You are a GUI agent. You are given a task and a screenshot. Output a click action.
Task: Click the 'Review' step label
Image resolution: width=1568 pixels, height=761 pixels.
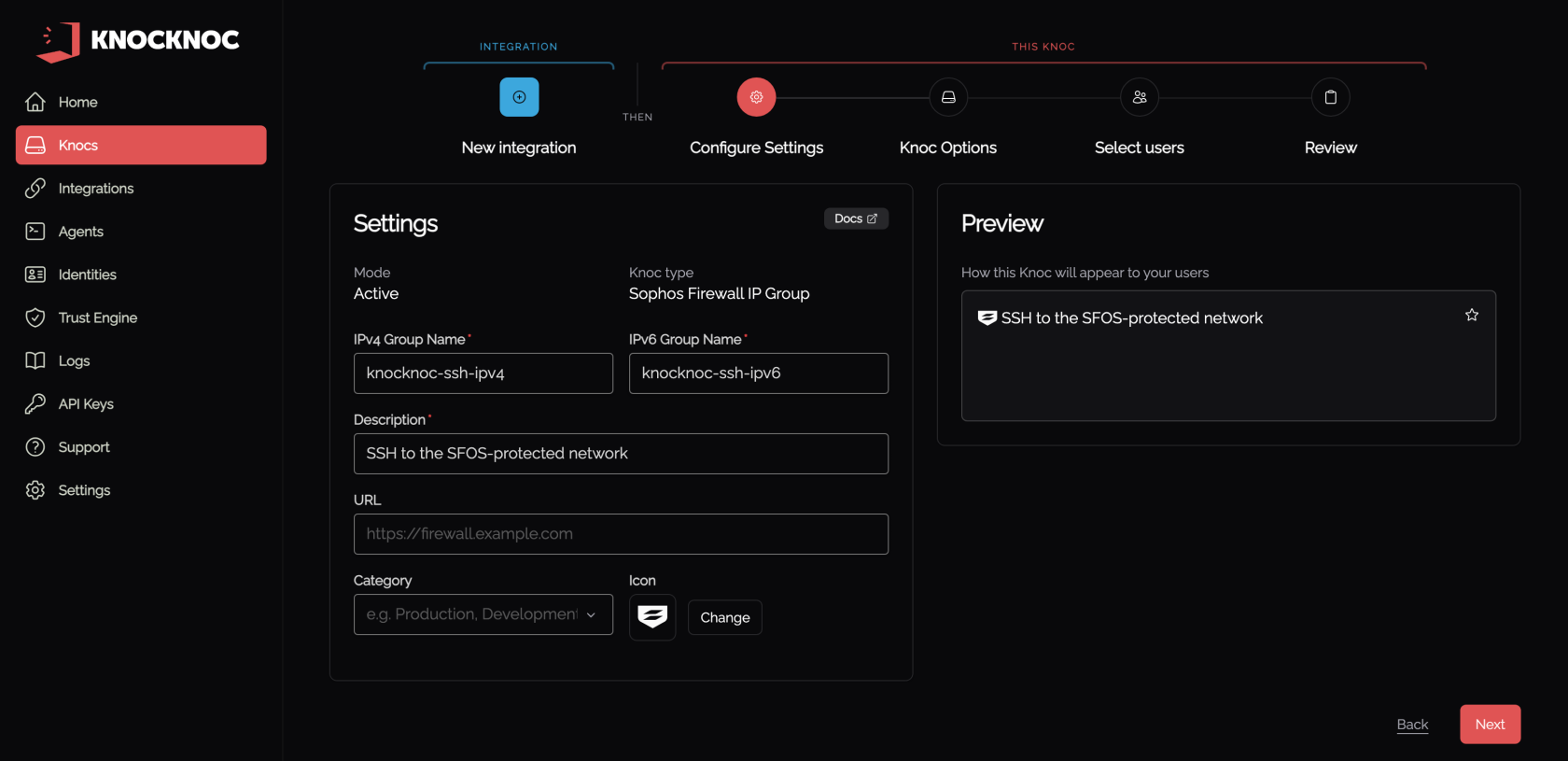(x=1331, y=148)
